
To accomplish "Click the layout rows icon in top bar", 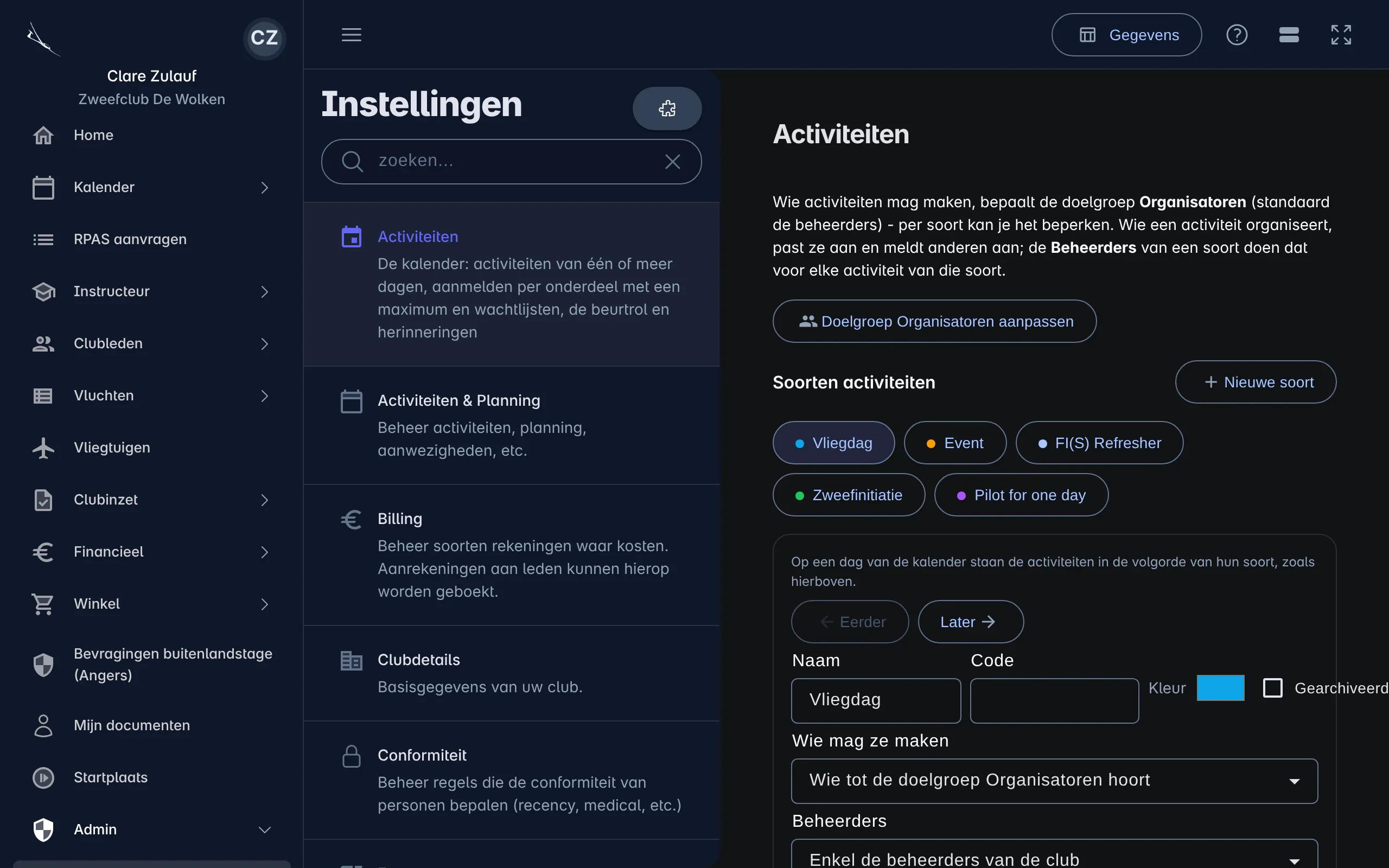I will [x=1289, y=35].
